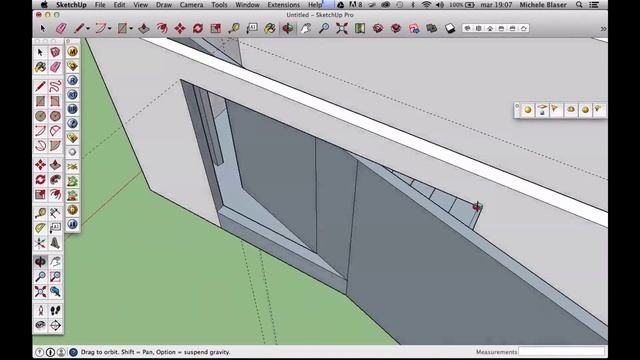
Task: Select the Protractor tool in the left palette
Action: [x=40, y=228]
